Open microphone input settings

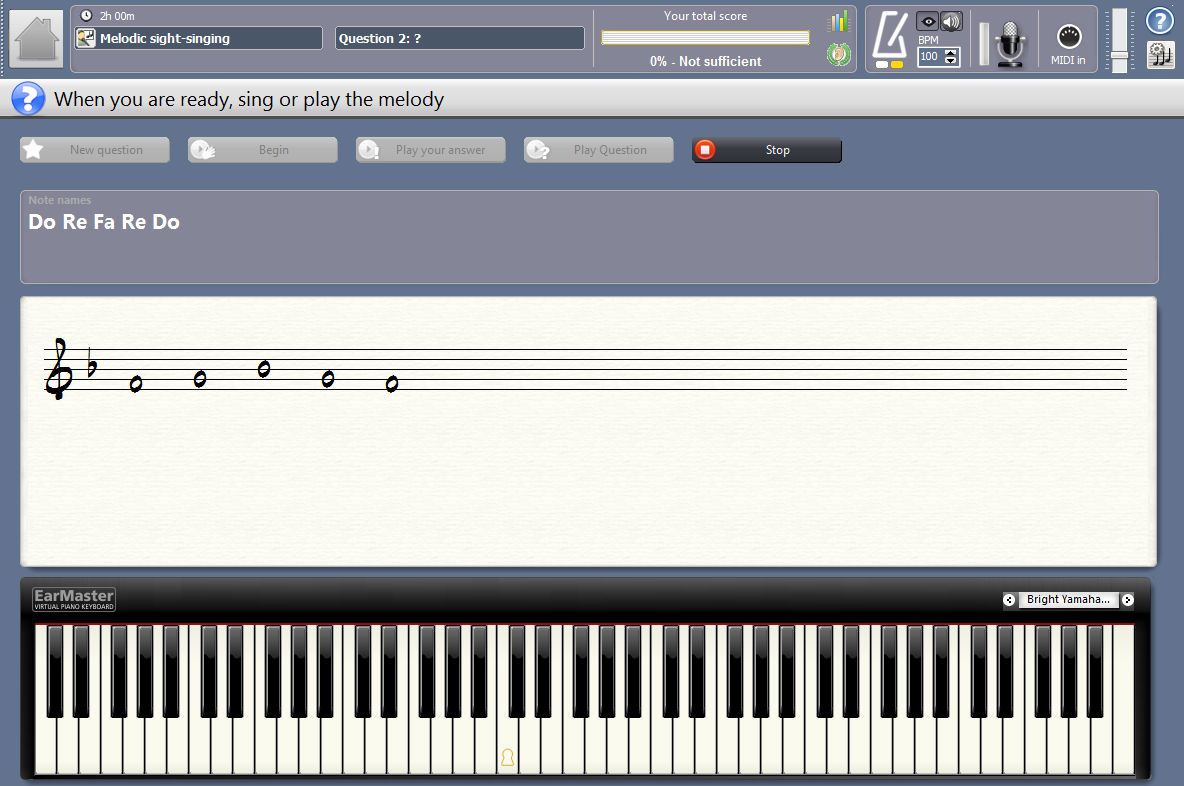point(1010,43)
